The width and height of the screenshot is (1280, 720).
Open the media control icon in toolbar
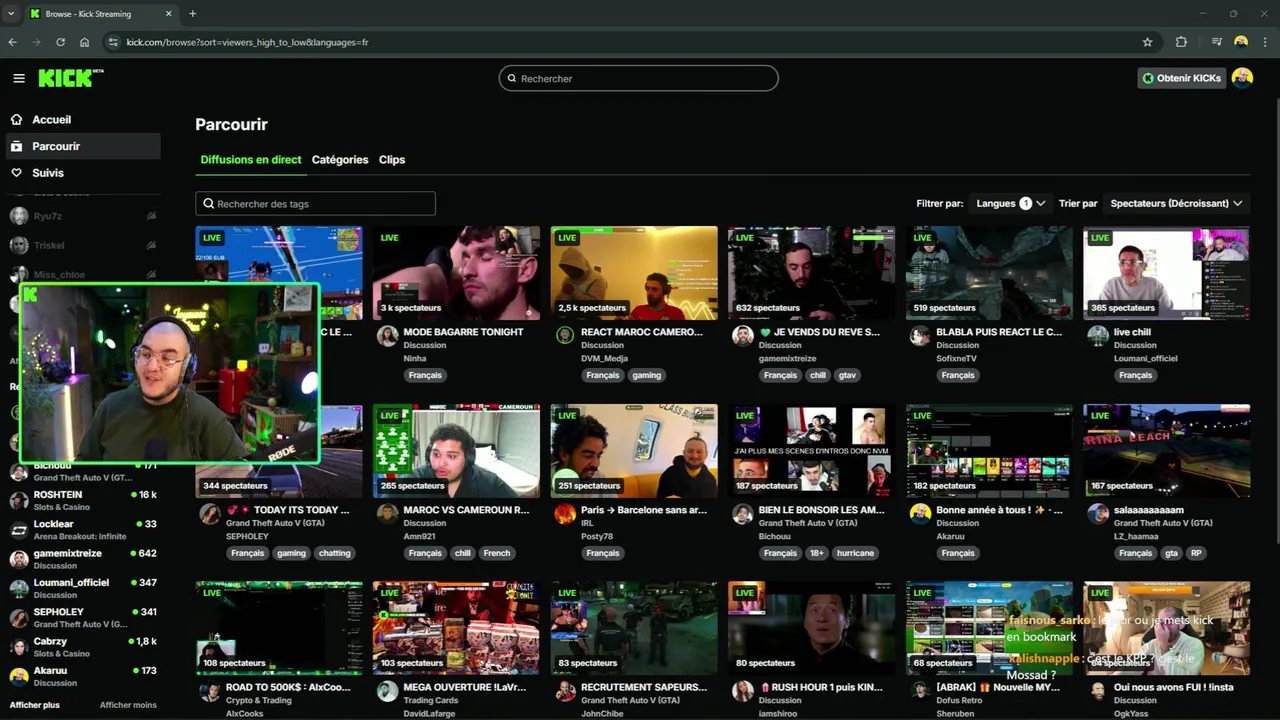coord(1216,42)
